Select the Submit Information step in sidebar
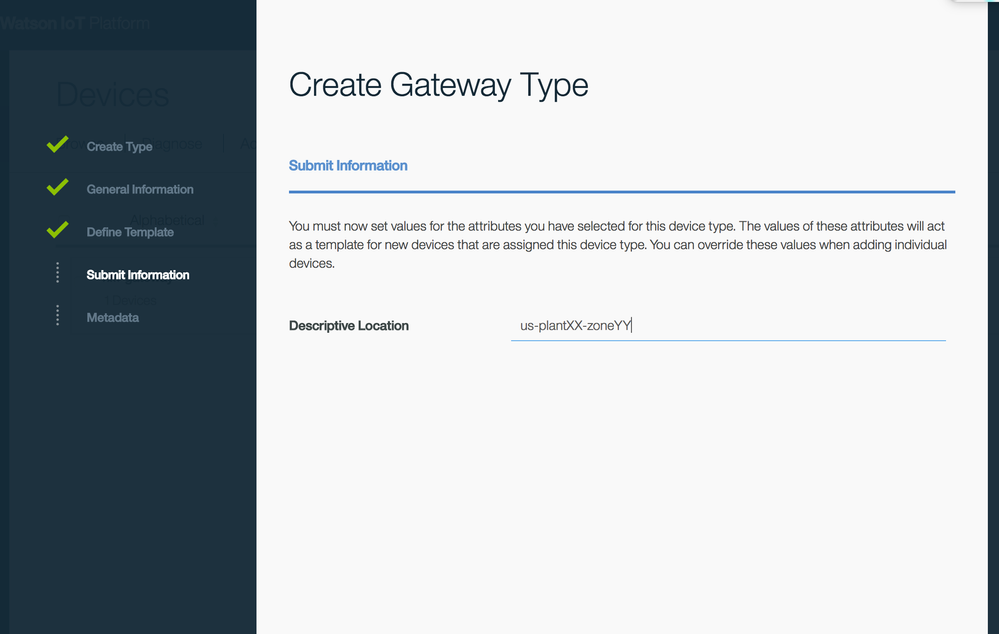 (x=138, y=275)
